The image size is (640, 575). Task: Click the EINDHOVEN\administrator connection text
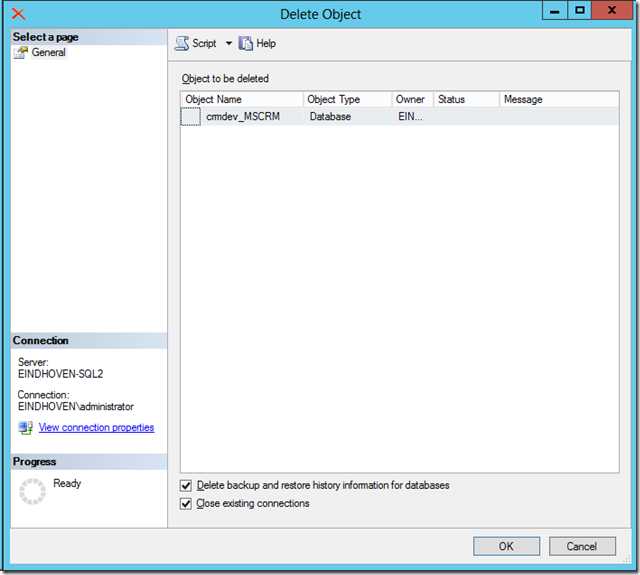point(76,407)
